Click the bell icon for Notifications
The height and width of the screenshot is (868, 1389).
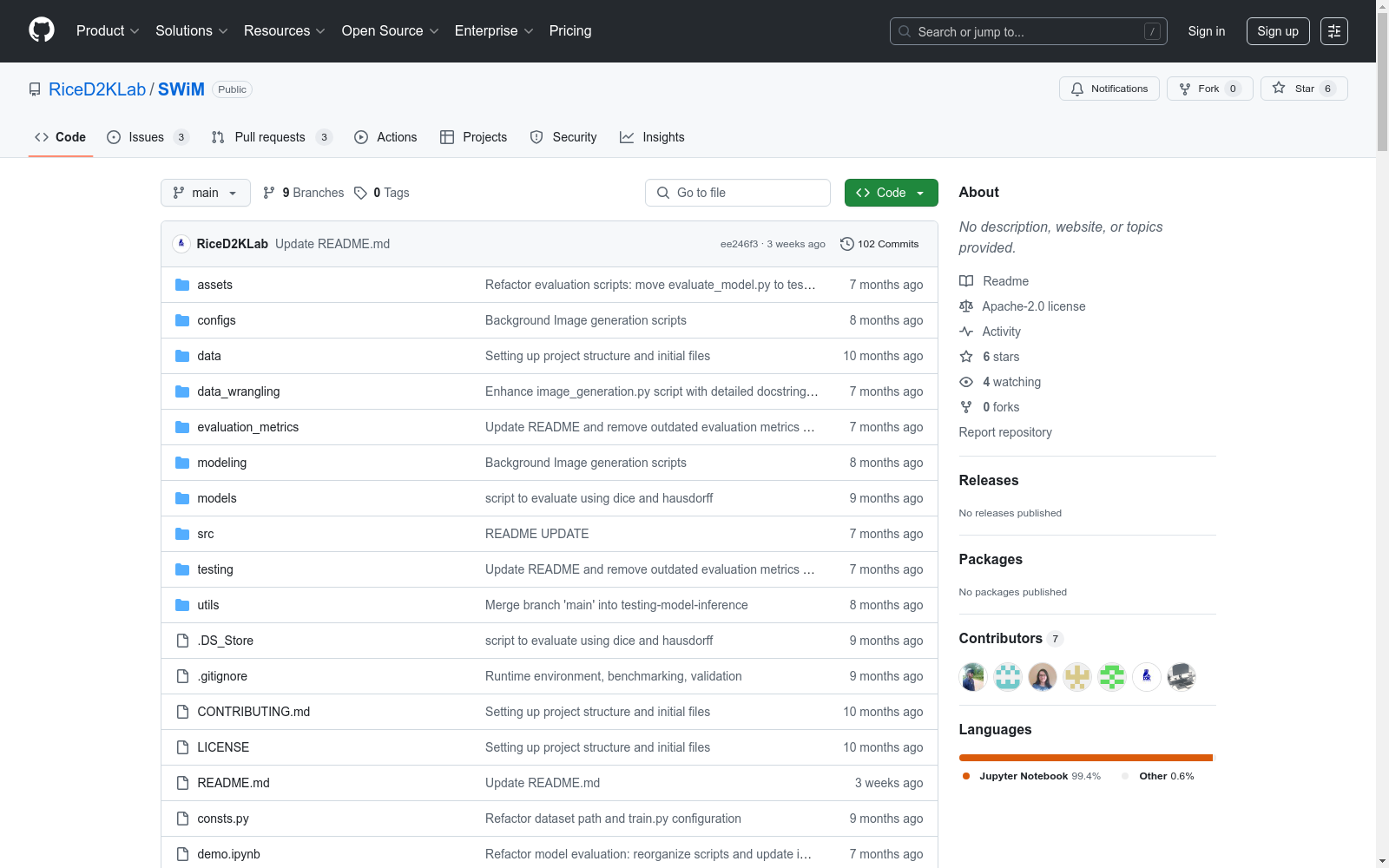(x=1077, y=89)
